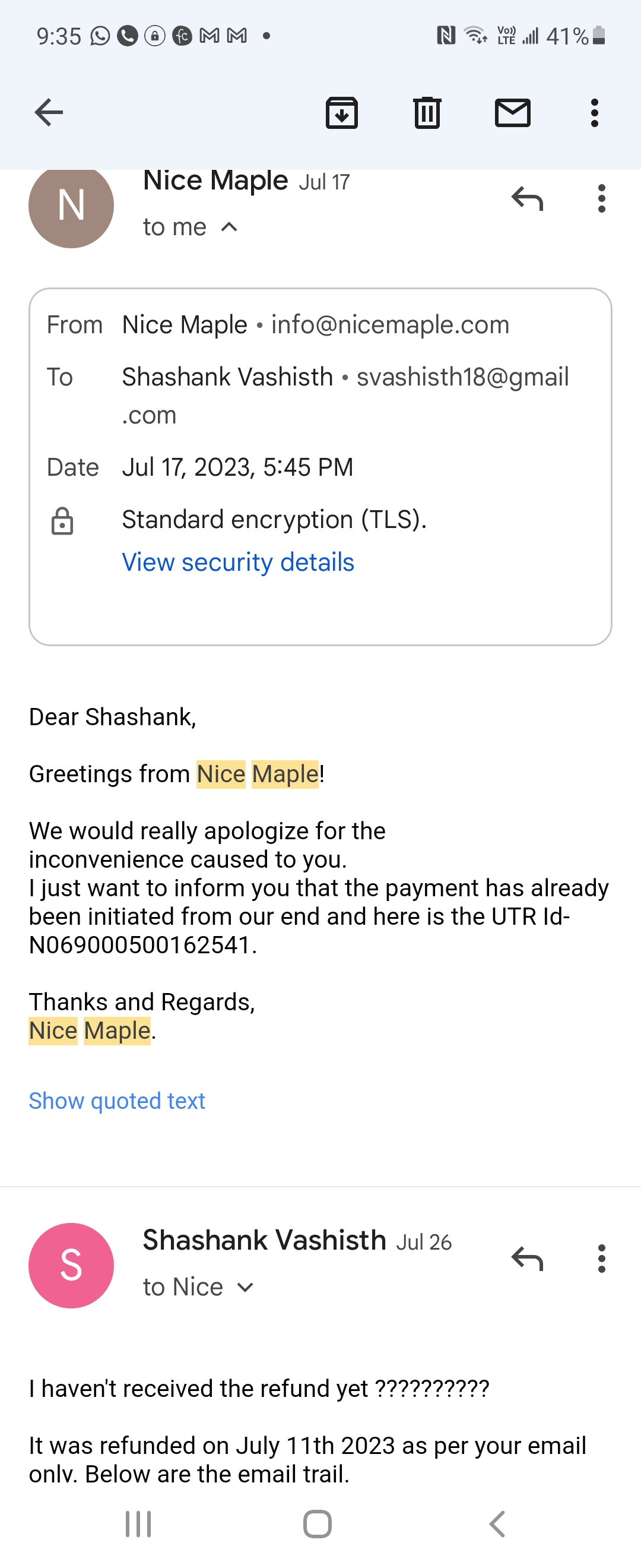Open more options for Shashank Vashisth's message
641x1568 pixels.
[601, 1258]
